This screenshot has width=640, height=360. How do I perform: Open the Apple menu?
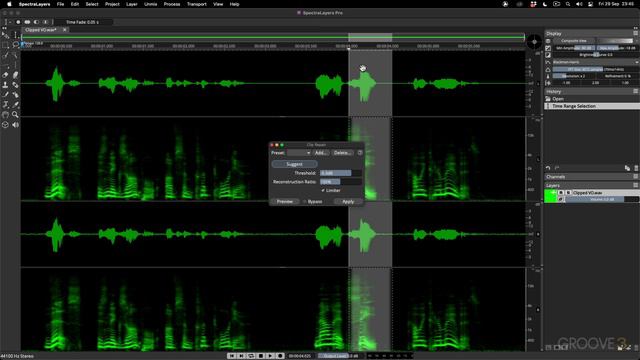click(x=9, y=4)
